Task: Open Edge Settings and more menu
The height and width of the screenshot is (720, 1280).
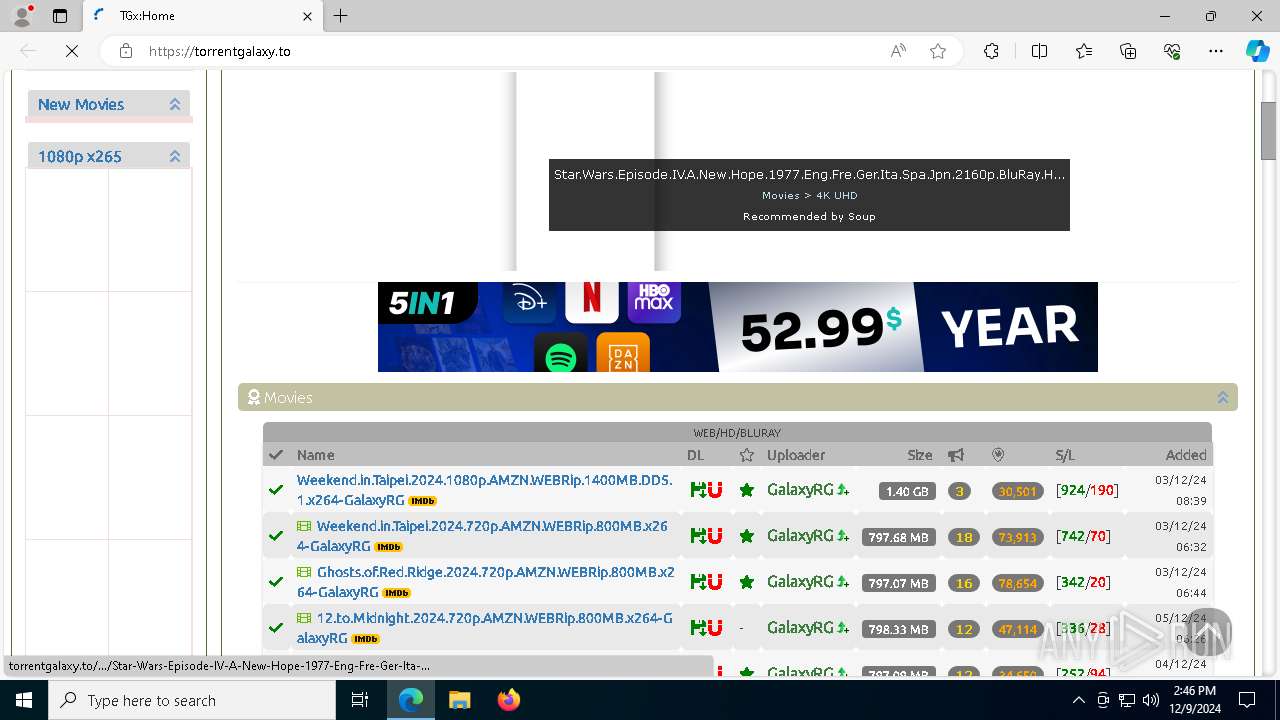Action: (x=1216, y=51)
